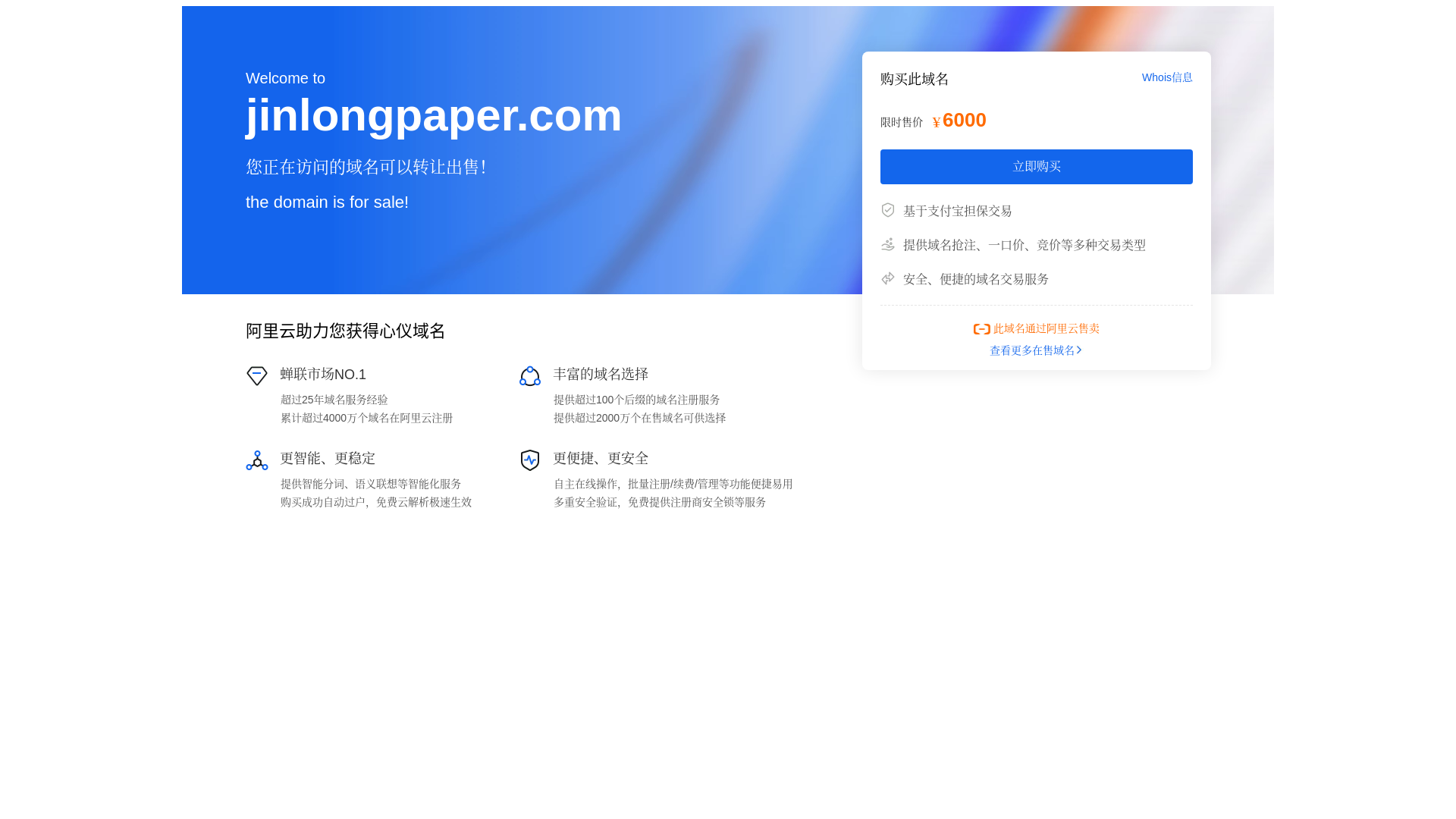
Task: Click the 蝉联市场NO.1 feature heading
Action: click(x=323, y=374)
